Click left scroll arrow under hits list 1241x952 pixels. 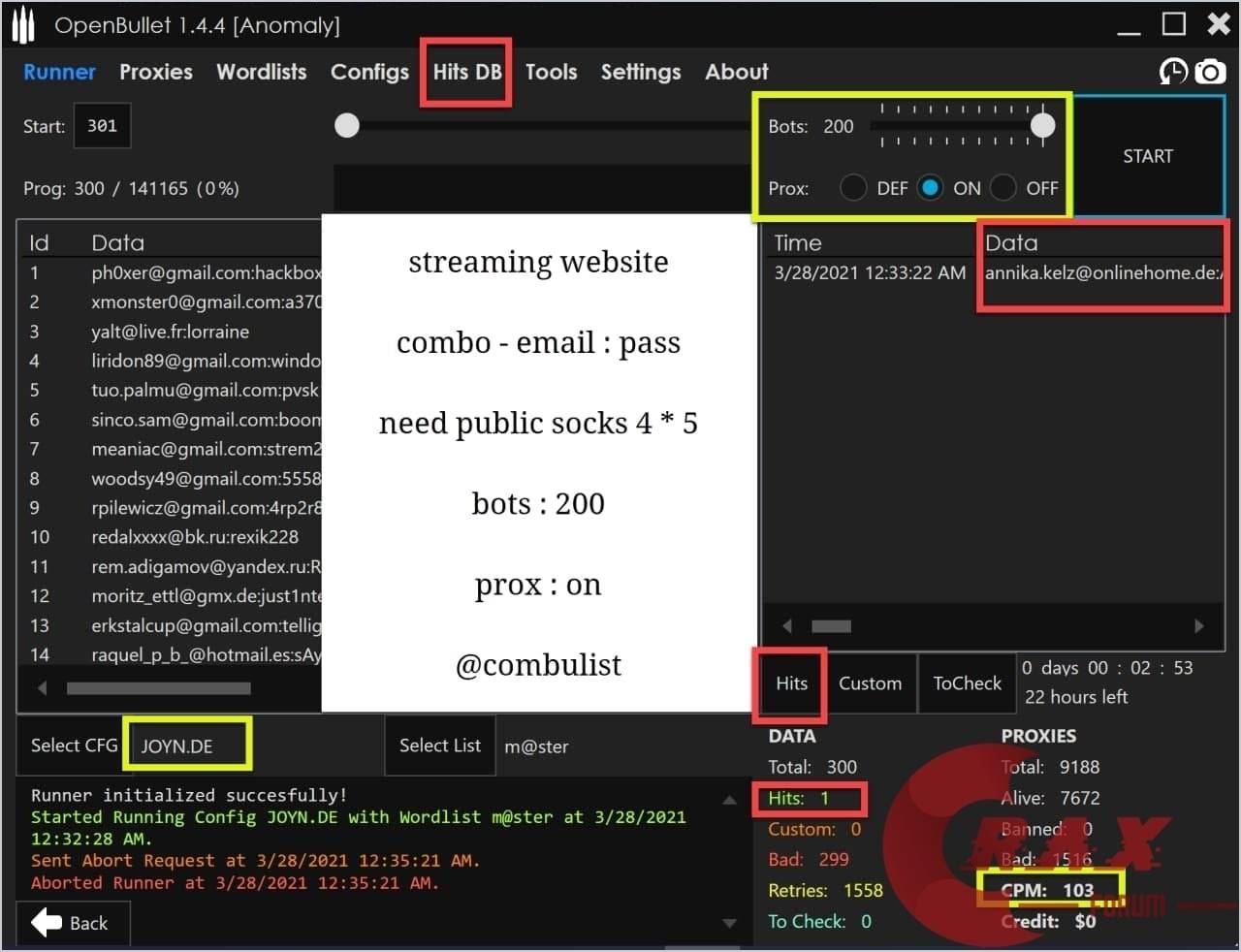click(x=787, y=626)
